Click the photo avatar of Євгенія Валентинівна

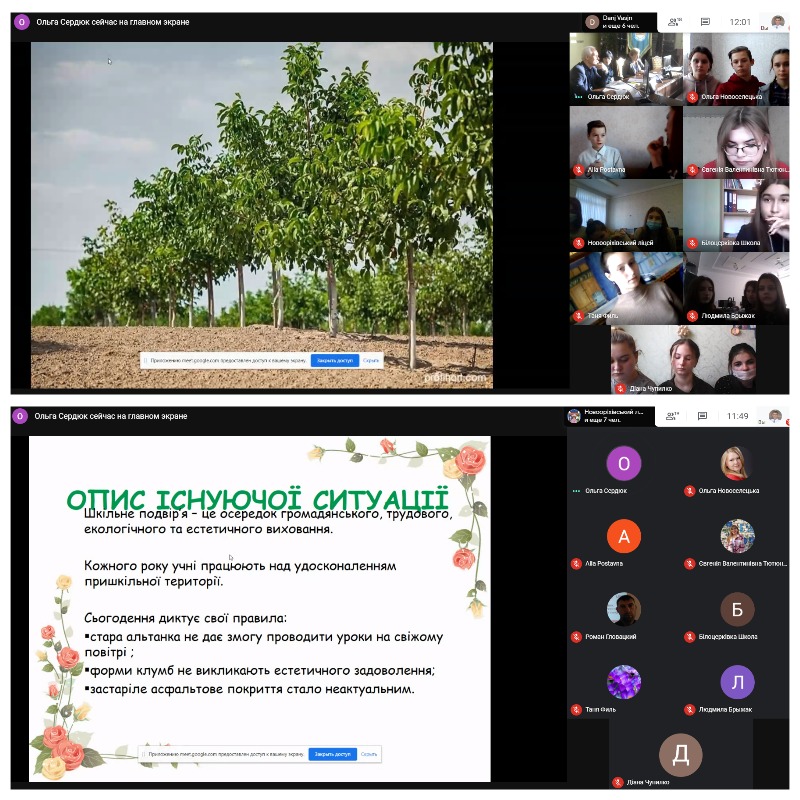point(737,536)
